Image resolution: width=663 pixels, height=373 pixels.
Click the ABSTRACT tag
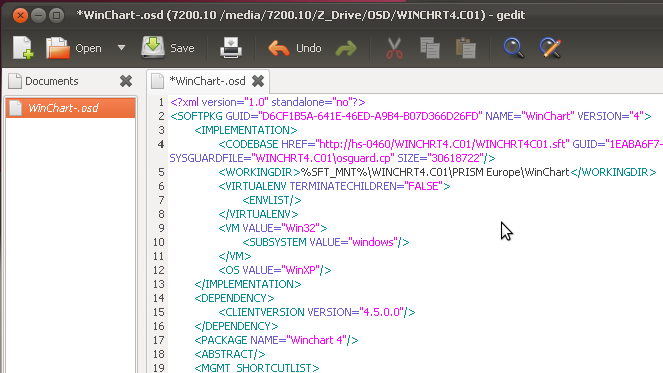pyautogui.click(x=230, y=354)
